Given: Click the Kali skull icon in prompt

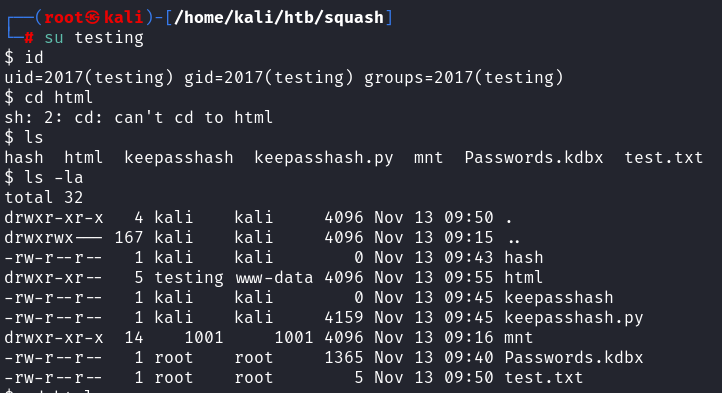Looking at the screenshot, I should (x=93, y=17).
